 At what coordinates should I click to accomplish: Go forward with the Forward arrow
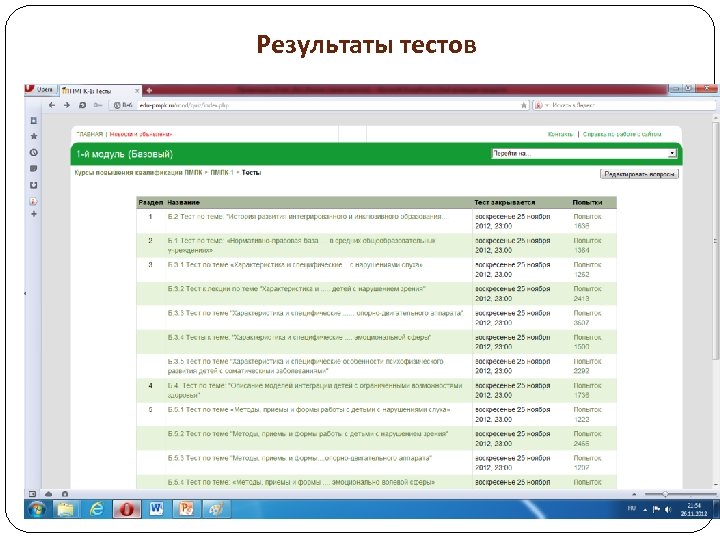[x=67, y=105]
